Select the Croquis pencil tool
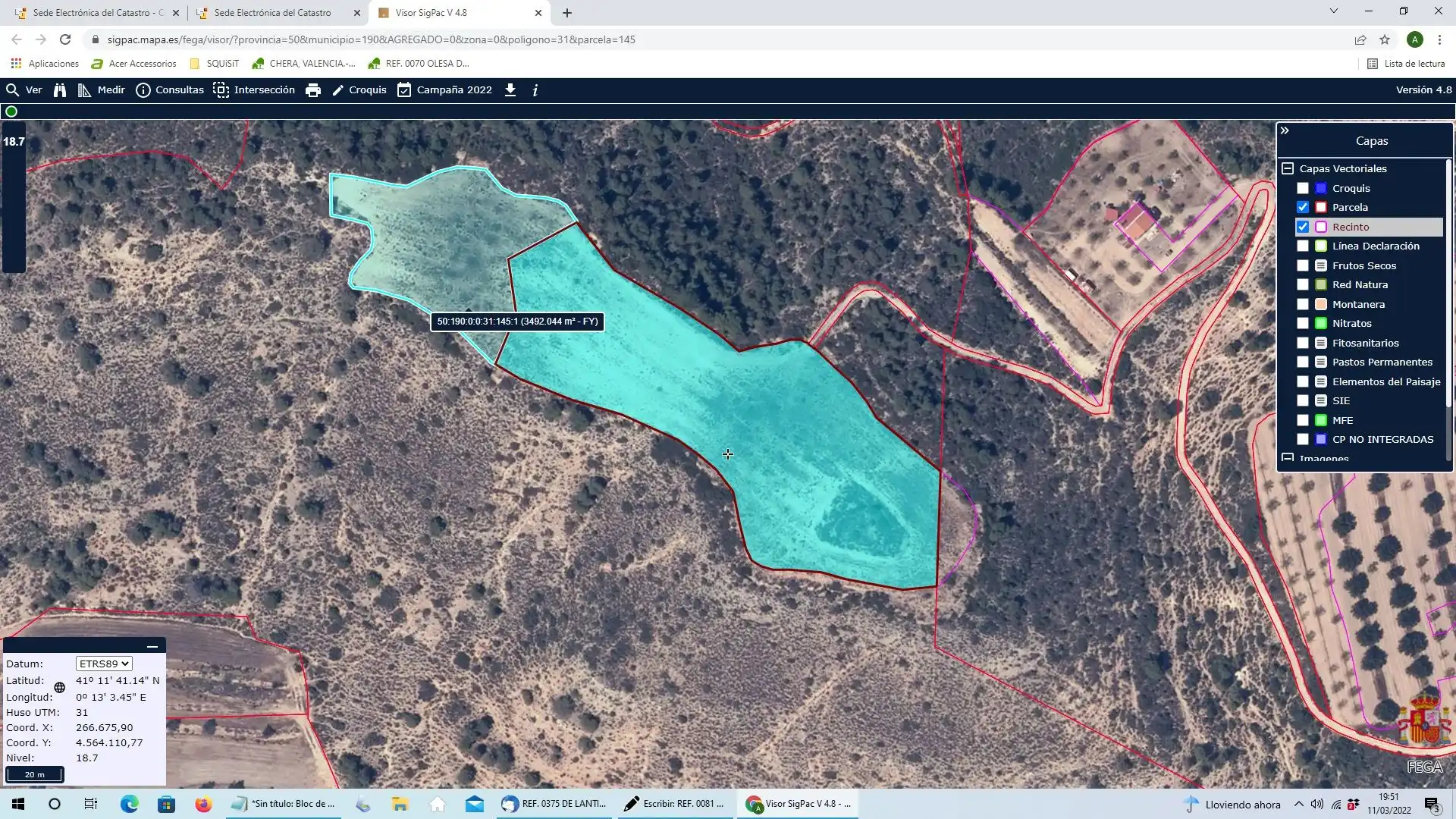Screen dimensions: 1456x819 359,89
